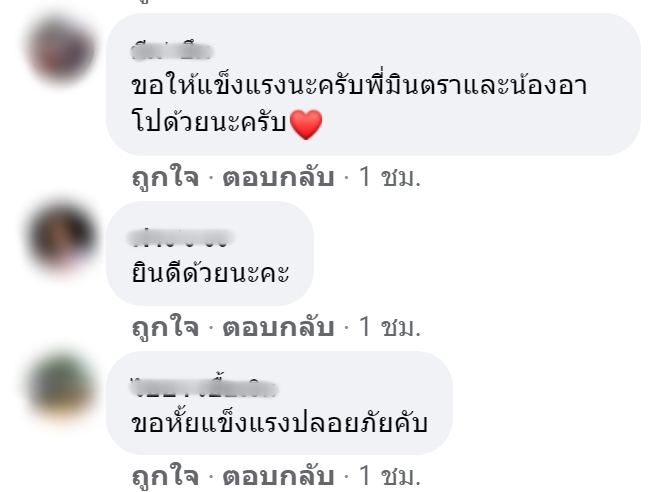Open blurred author name above ขอหั้ยแข็งแรงปลอยภัยคับ
Viewport: 666px width, 492px height.
tap(203, 387)
